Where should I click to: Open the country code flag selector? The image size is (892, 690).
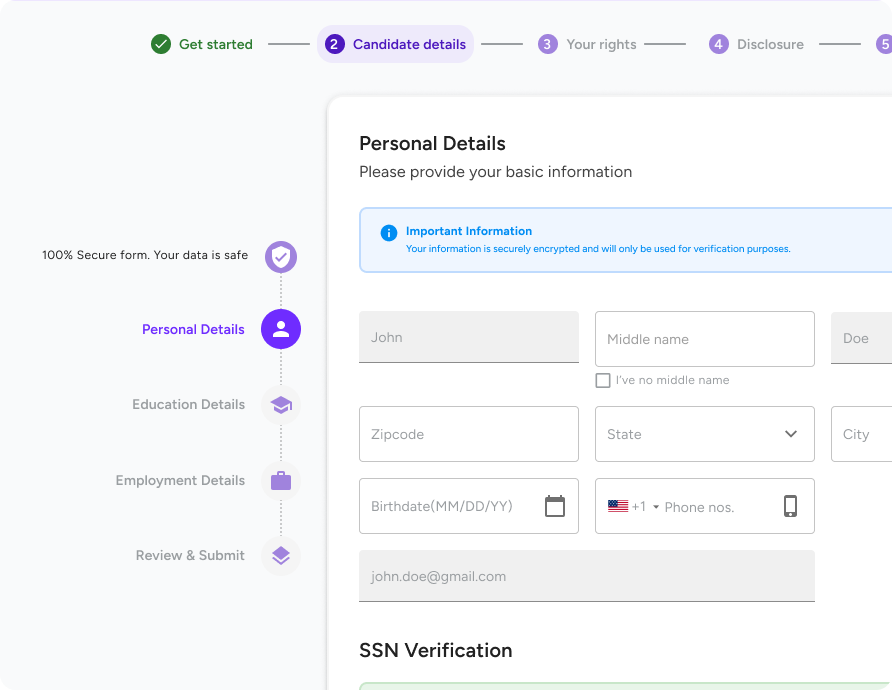pyautogui.click(x=633, y=507)
